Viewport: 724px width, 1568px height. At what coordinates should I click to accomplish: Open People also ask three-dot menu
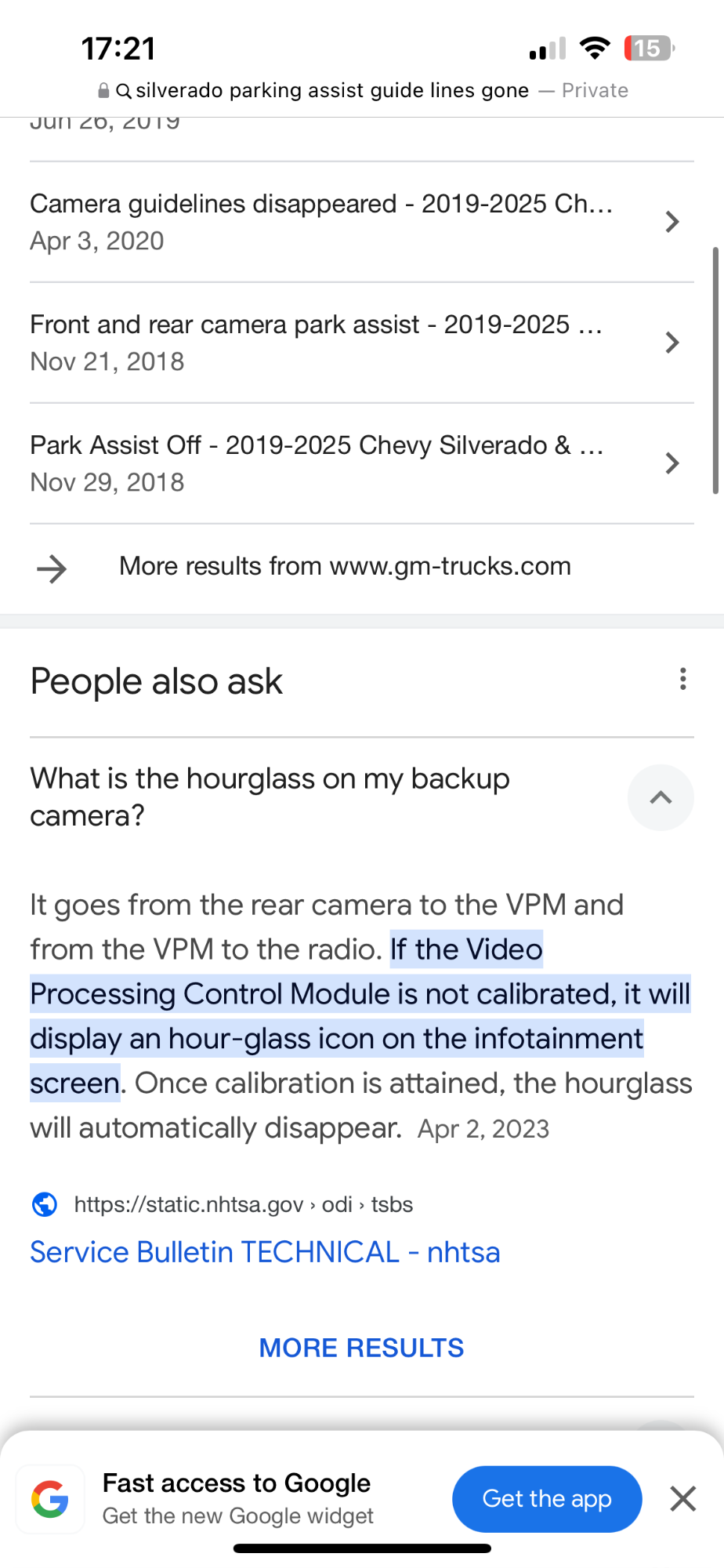coord(683,679)
